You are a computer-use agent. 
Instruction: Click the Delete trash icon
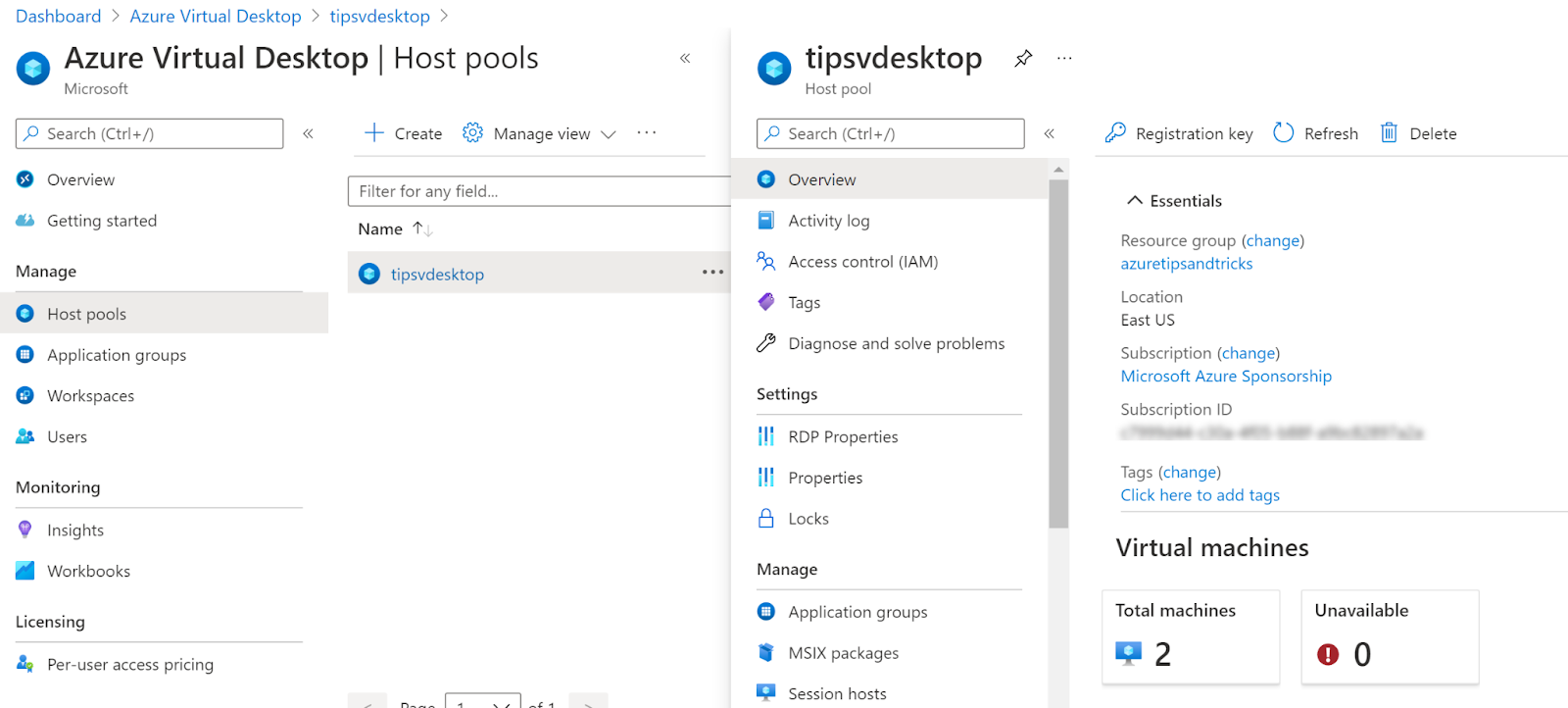coord(1389,133)
